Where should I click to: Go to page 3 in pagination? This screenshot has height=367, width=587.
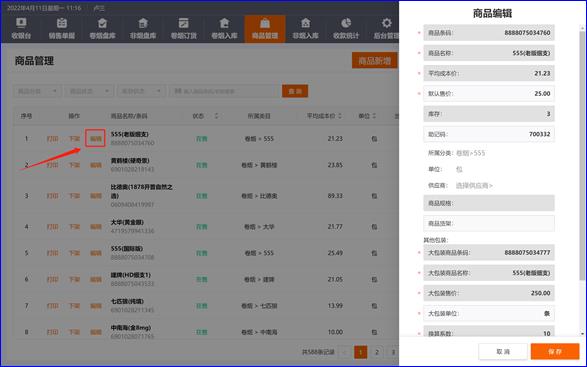[x=393, y=352]
